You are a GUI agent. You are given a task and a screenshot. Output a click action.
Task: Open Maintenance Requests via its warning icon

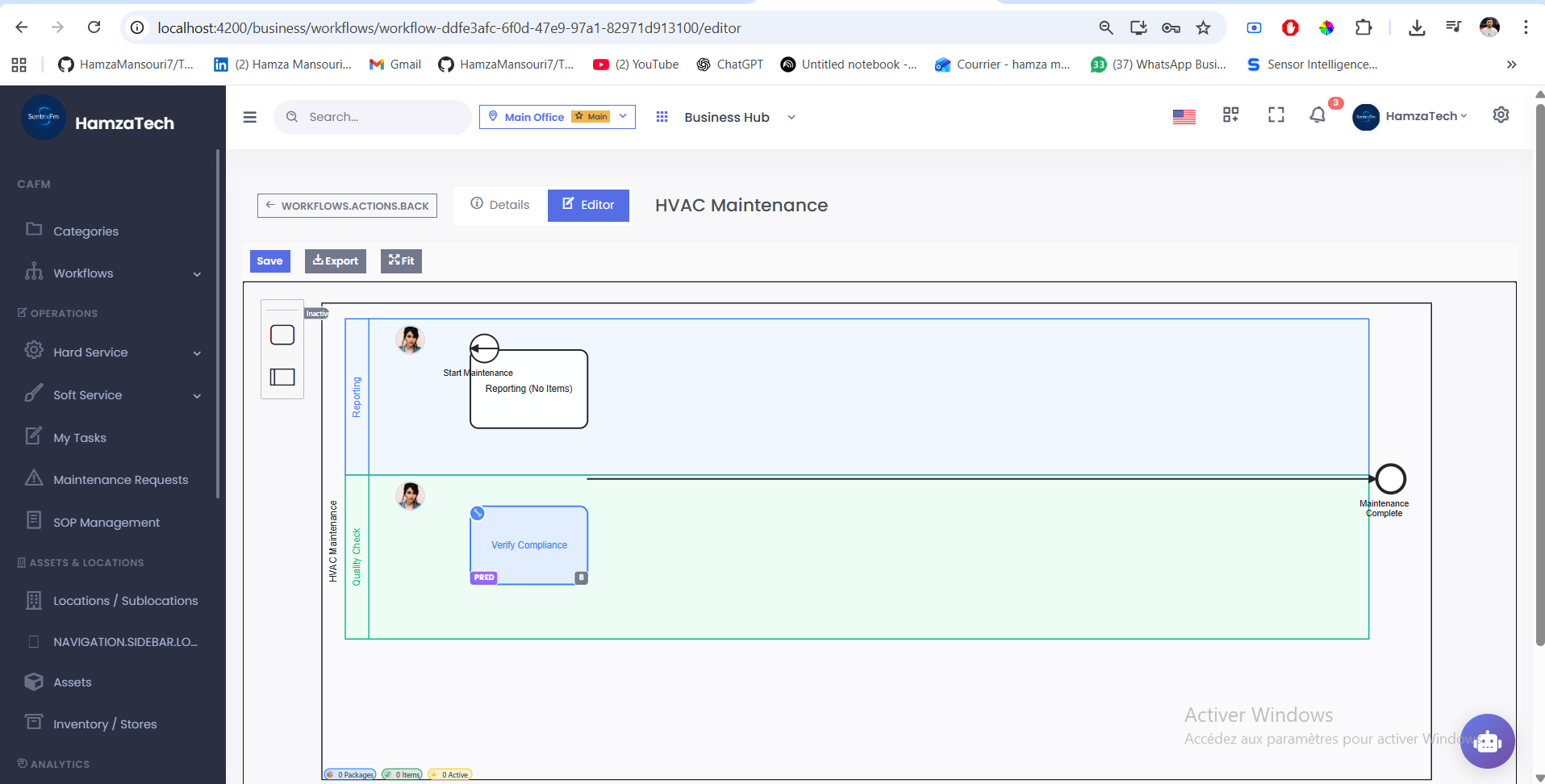click(x=33, y=479)
